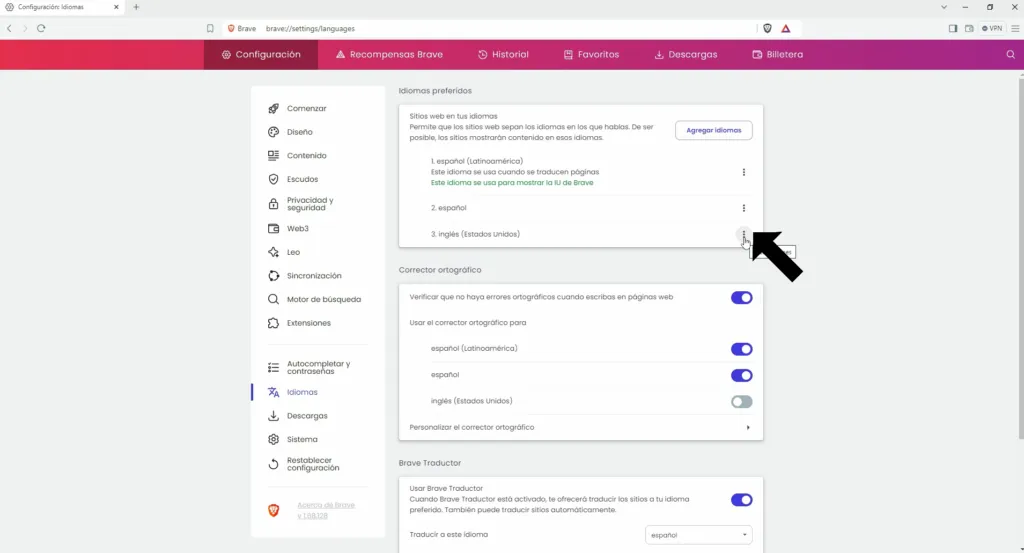
Task: Disable spell check while typing on web pages
Action: pos(741,298)
